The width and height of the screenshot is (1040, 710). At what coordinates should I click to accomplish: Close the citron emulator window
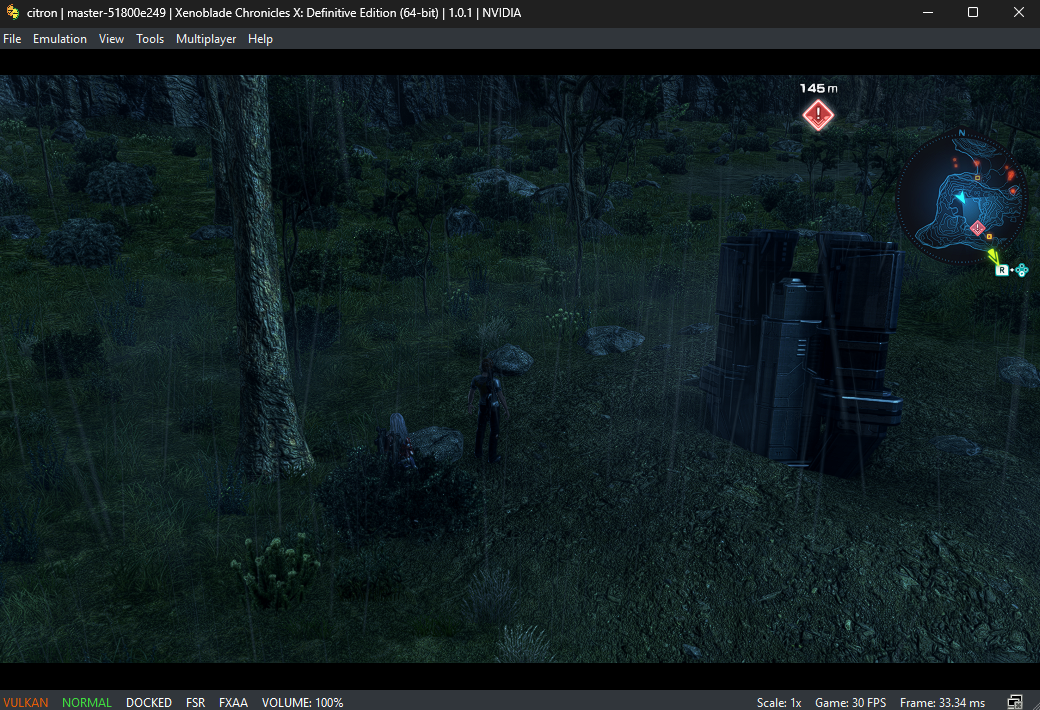pyautogui.click(x=1018, y=12)
